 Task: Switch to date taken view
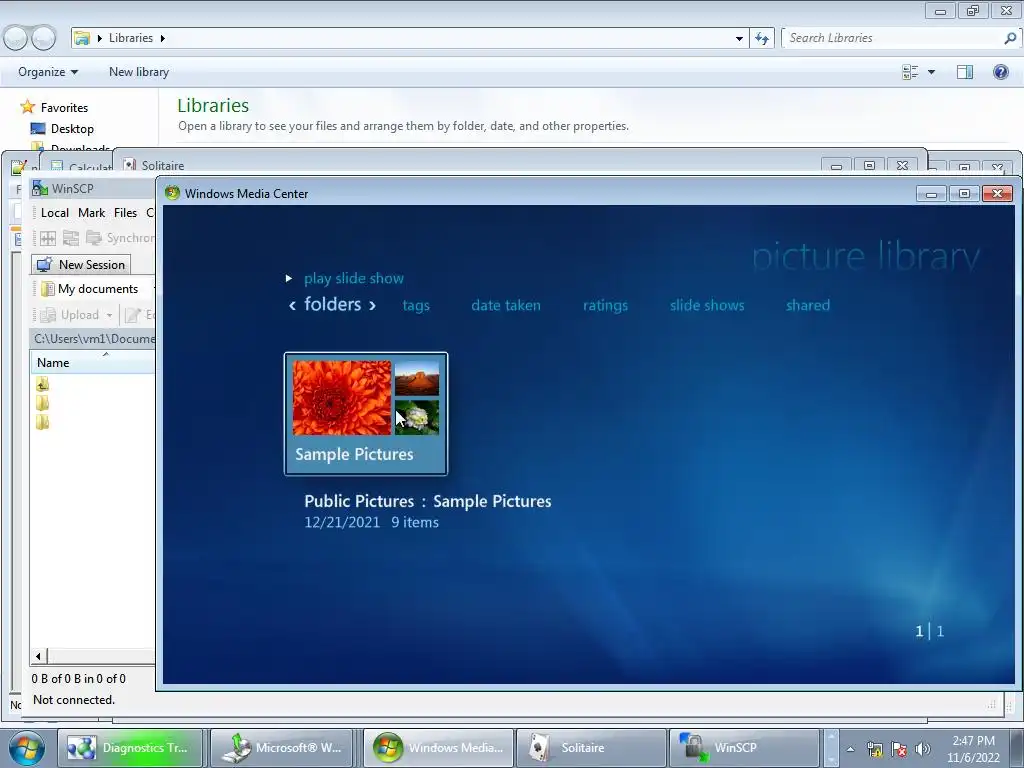tap(505, 306)
